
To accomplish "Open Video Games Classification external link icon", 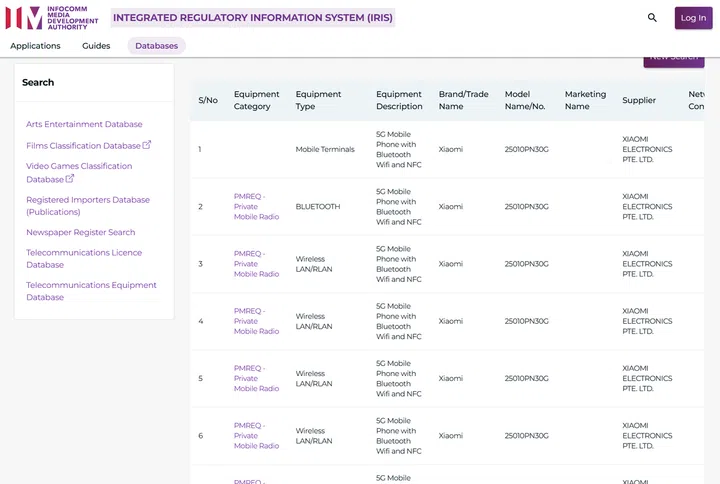I will (x=70, y=179).
